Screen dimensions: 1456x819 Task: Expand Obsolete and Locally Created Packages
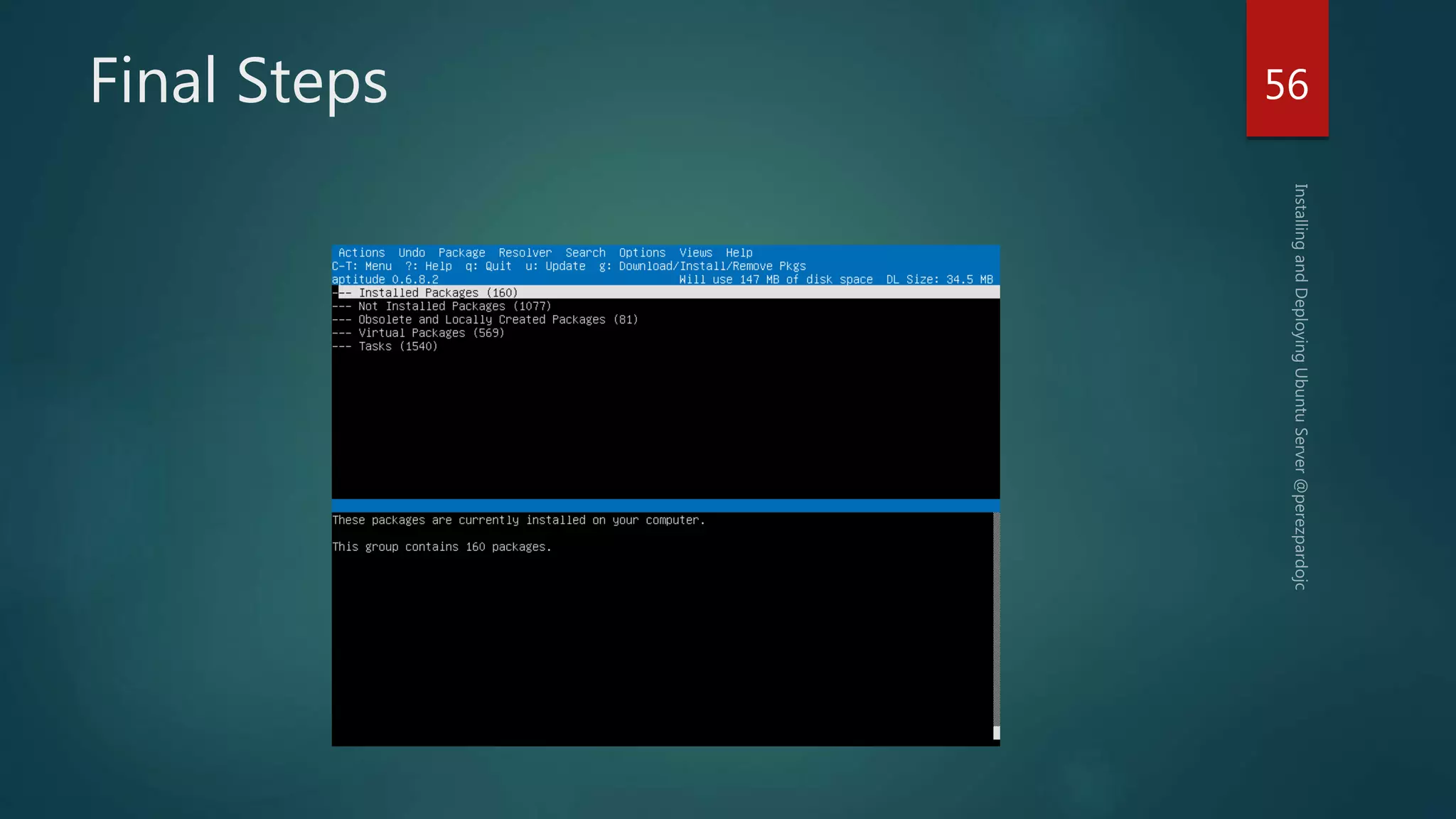click(497, 320)
